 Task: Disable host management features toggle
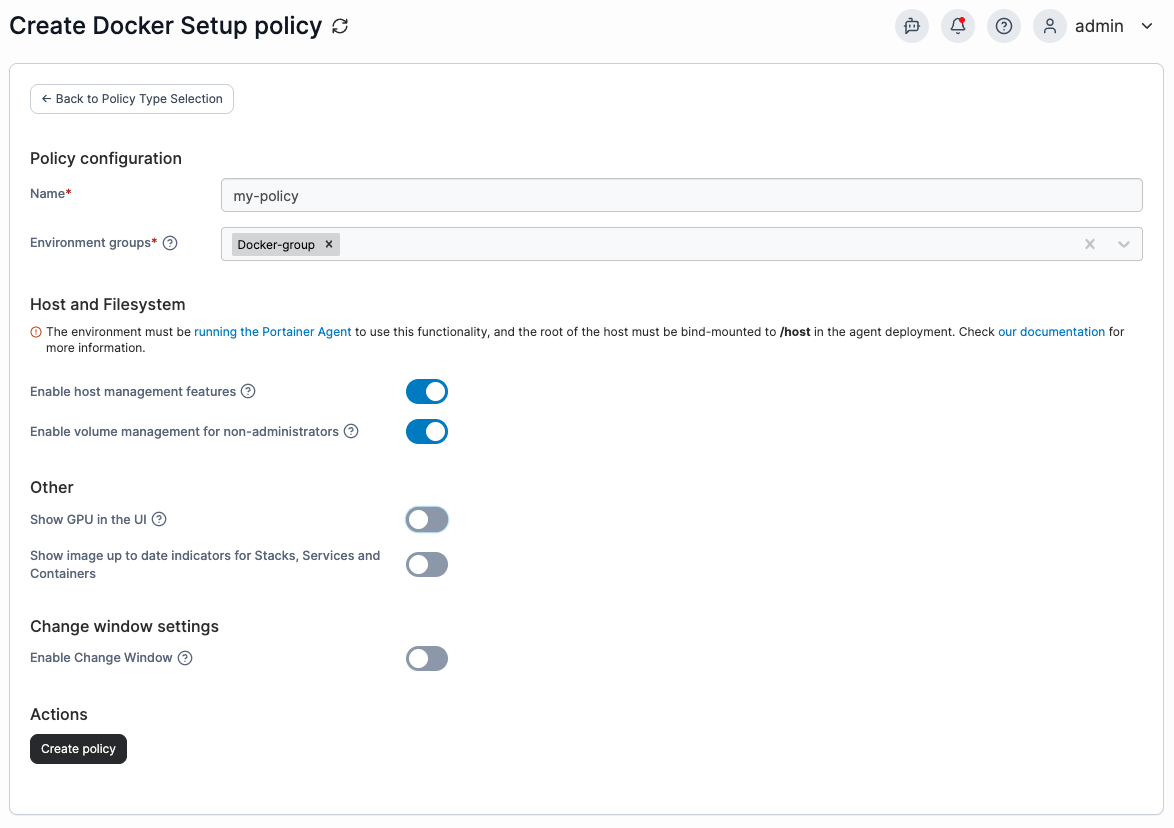(427, 392)
